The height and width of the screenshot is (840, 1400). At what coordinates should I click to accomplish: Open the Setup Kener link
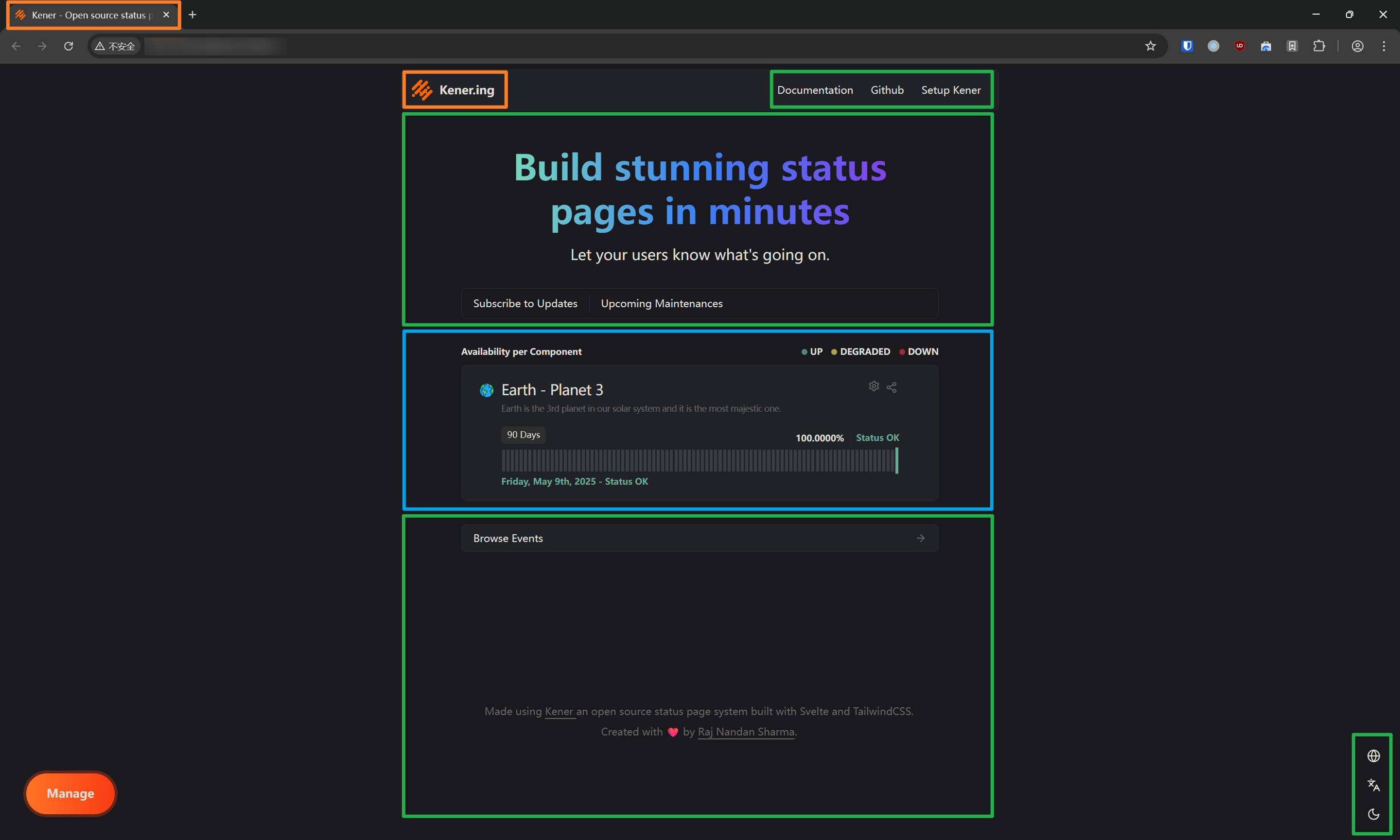(x=951, y=90)
